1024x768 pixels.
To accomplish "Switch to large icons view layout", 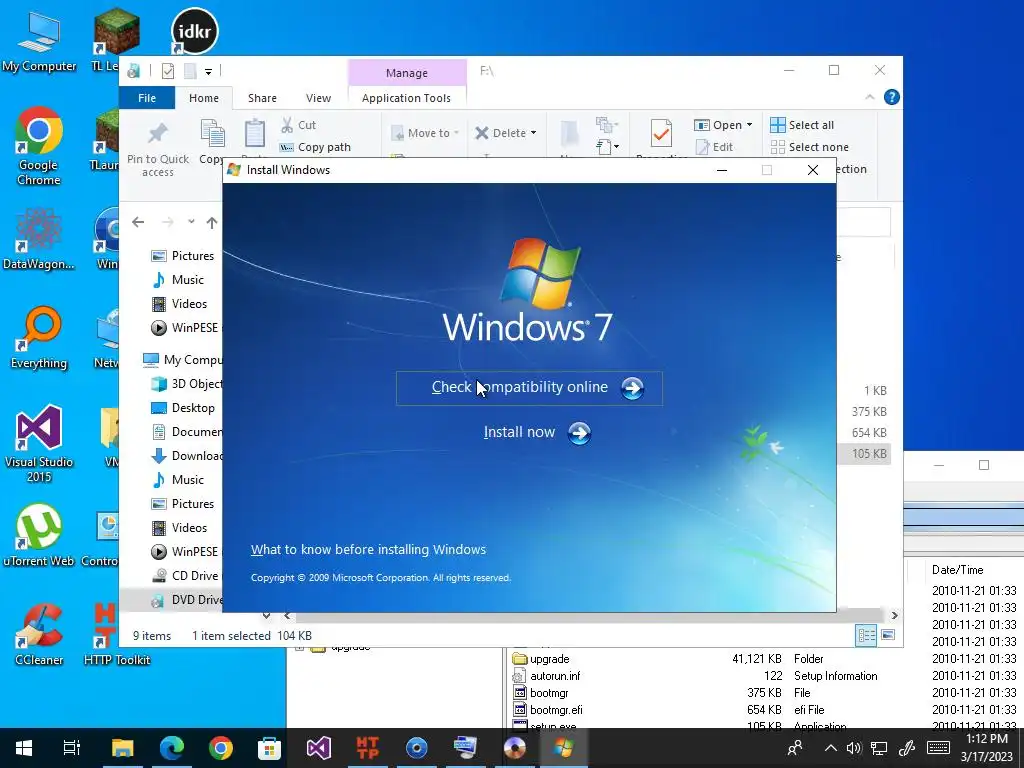I will [888, 635].
